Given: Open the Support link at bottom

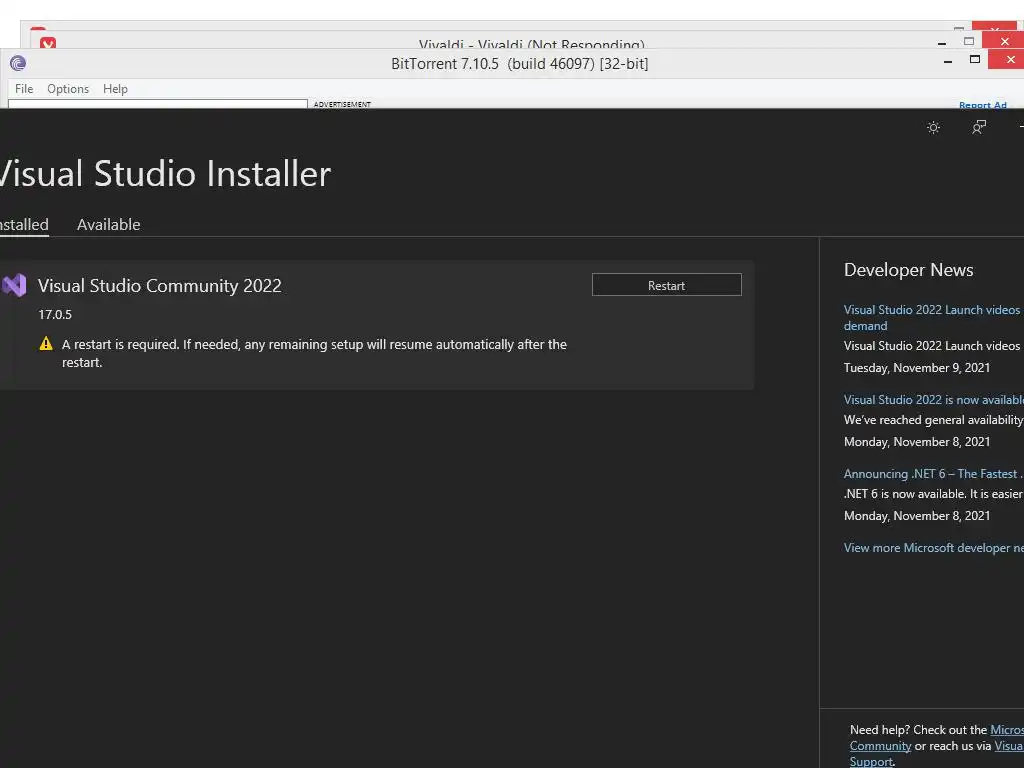Looking at the screenshot, I should tap(871, 761).
